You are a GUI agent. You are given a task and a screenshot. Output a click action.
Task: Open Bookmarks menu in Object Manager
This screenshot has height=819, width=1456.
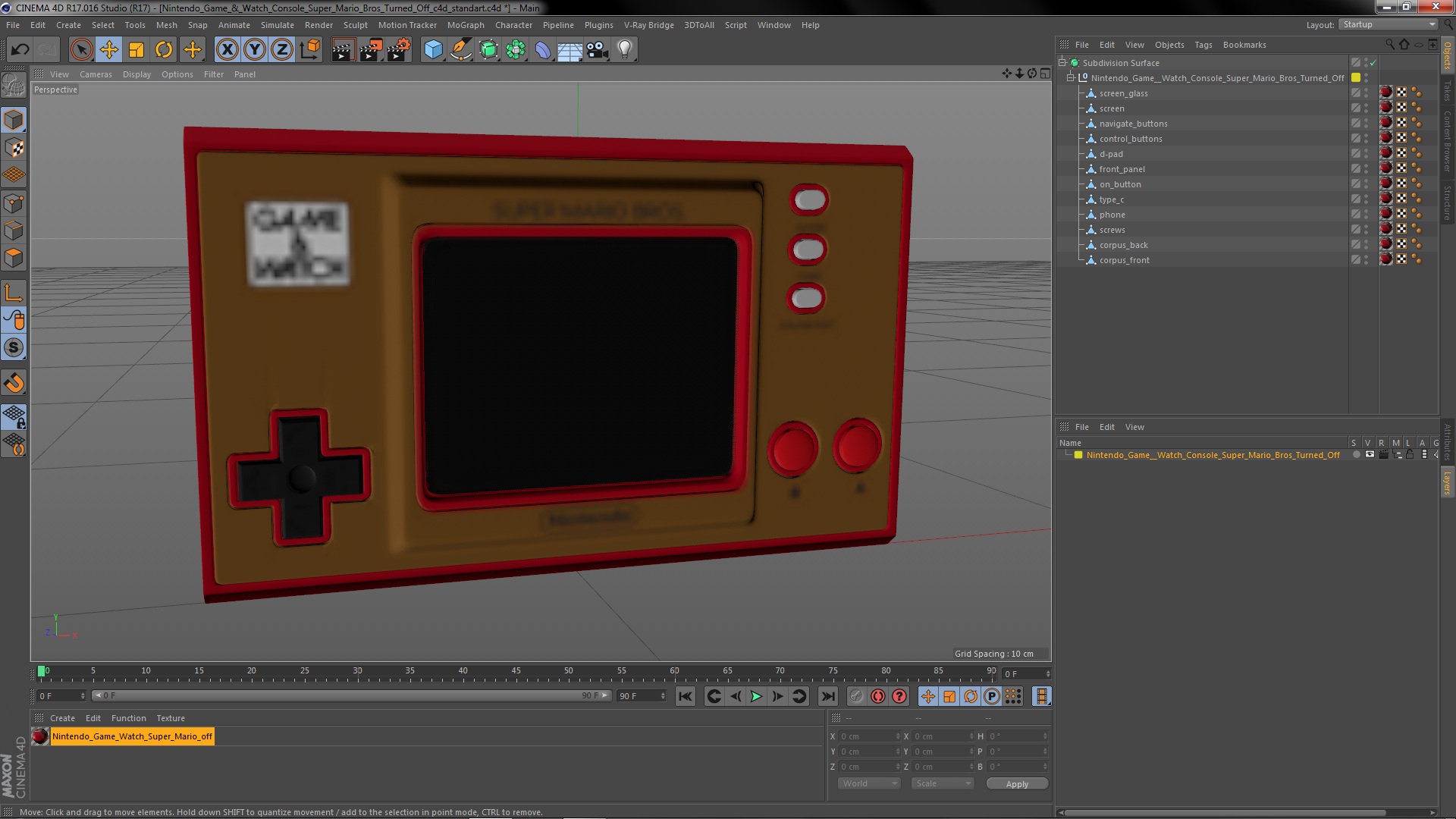coord(1244,45)
